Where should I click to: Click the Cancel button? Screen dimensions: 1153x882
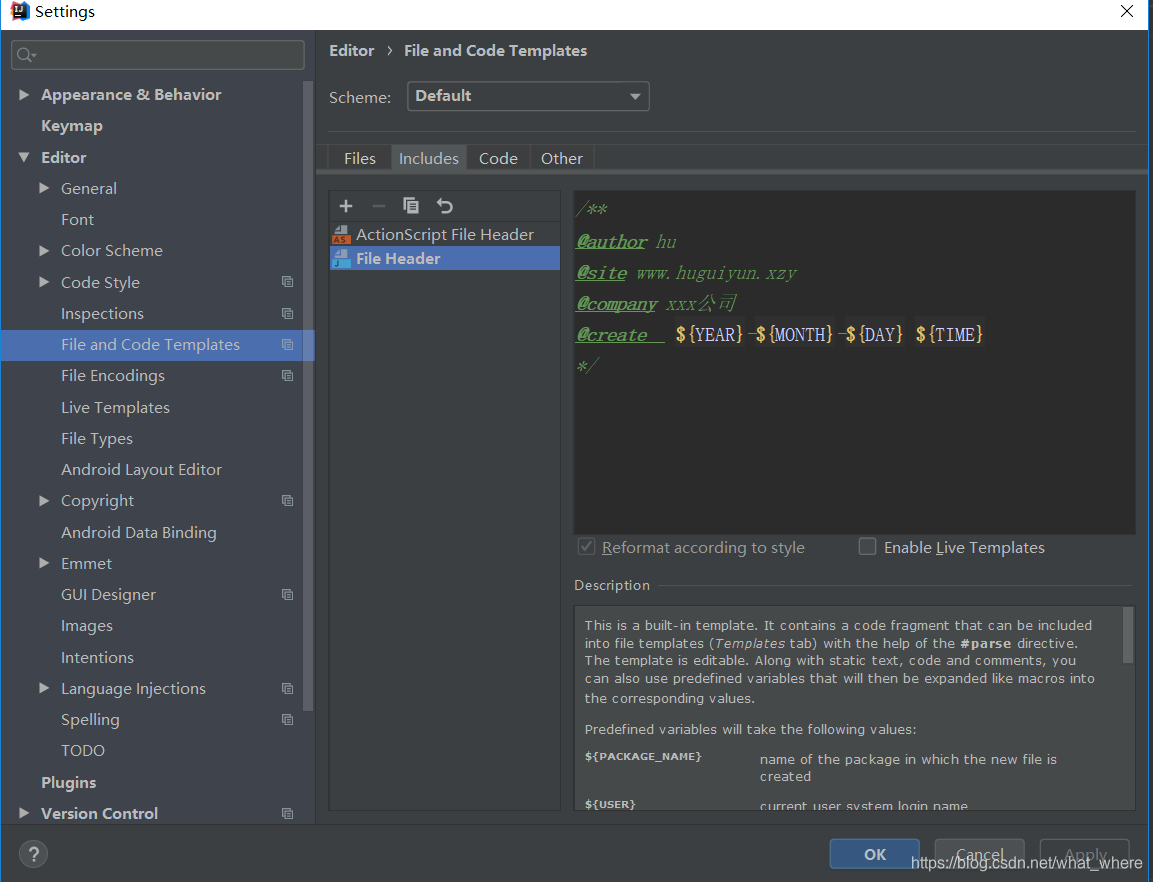pos(979,854)
